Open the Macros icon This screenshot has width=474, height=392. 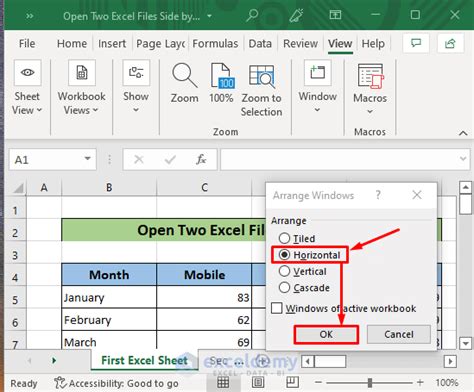point(370,76)
